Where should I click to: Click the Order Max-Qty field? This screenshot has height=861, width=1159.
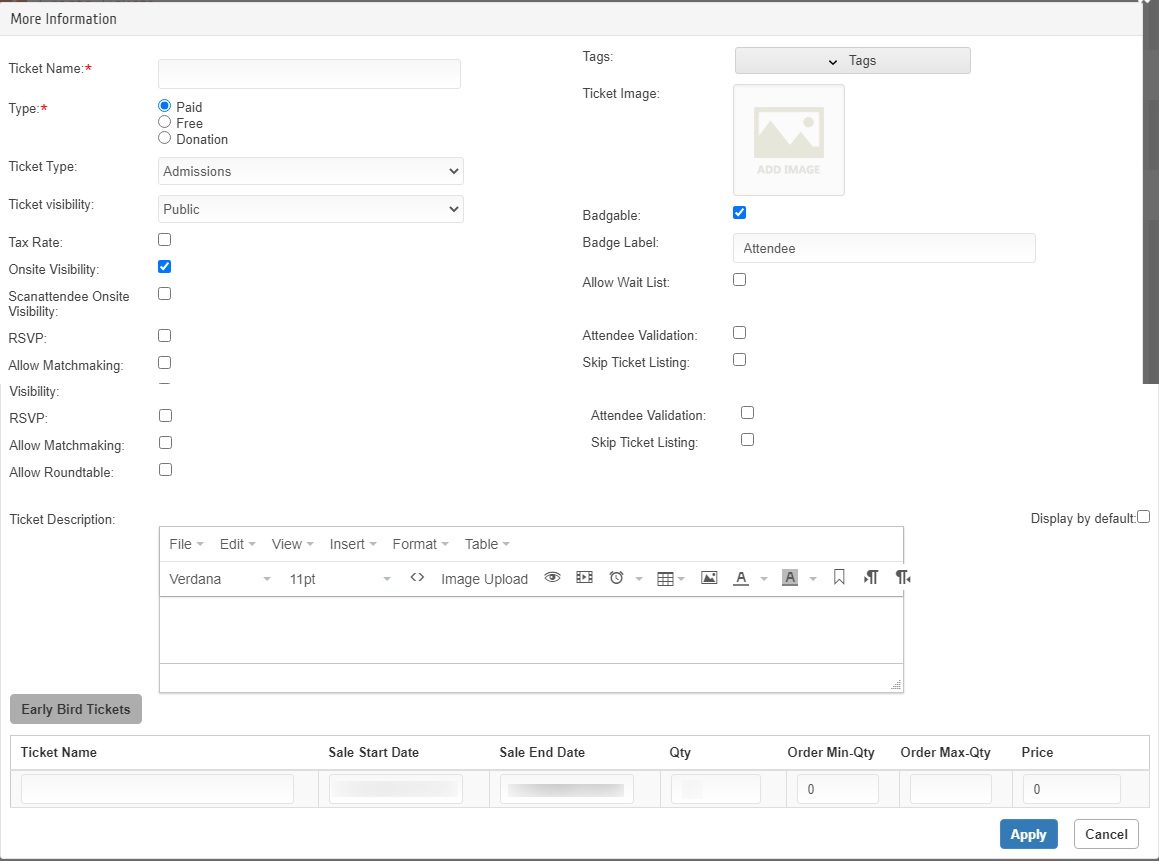951,789
